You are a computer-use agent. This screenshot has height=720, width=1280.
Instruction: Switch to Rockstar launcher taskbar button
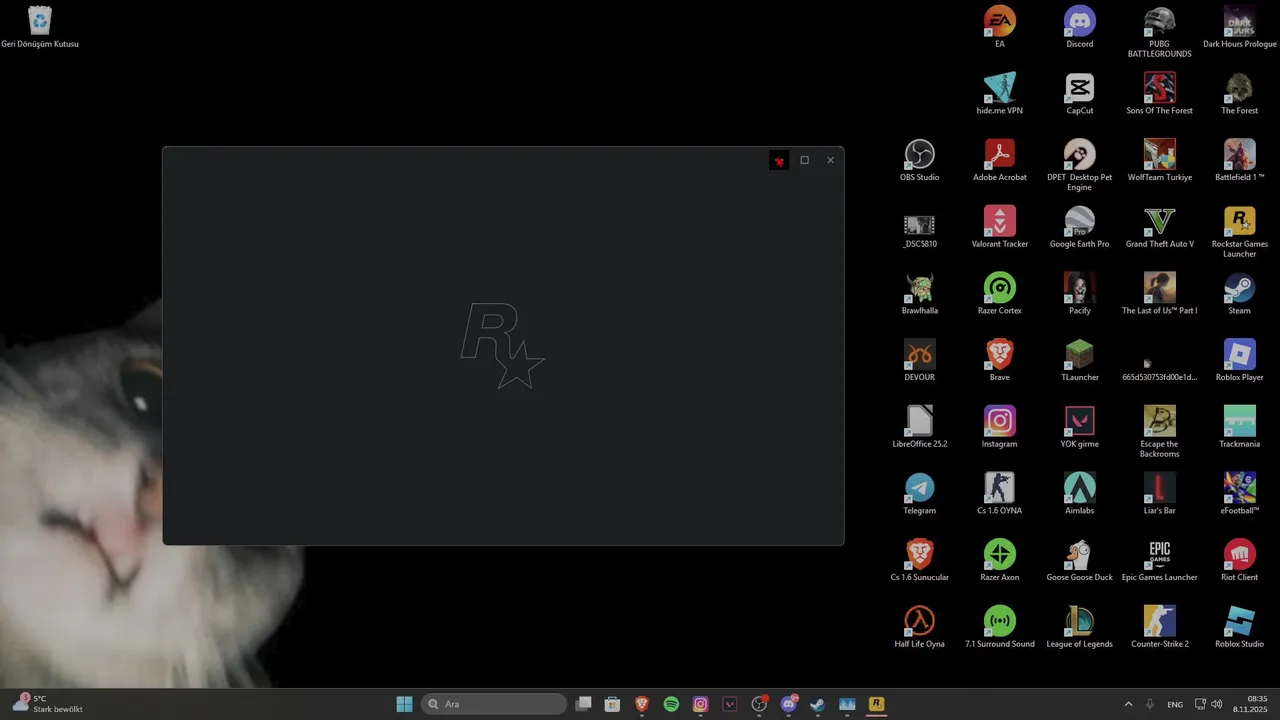coord(876,704)
